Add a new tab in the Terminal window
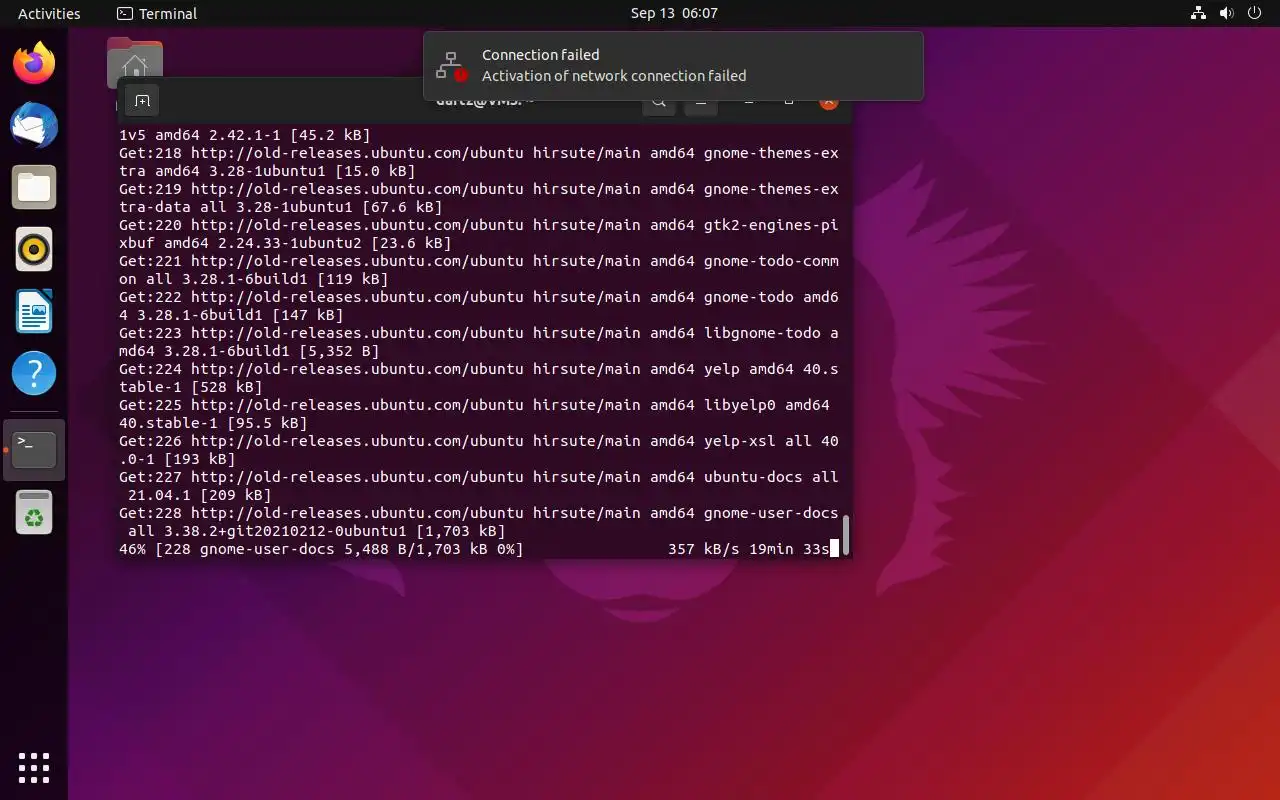 [142, 101]
